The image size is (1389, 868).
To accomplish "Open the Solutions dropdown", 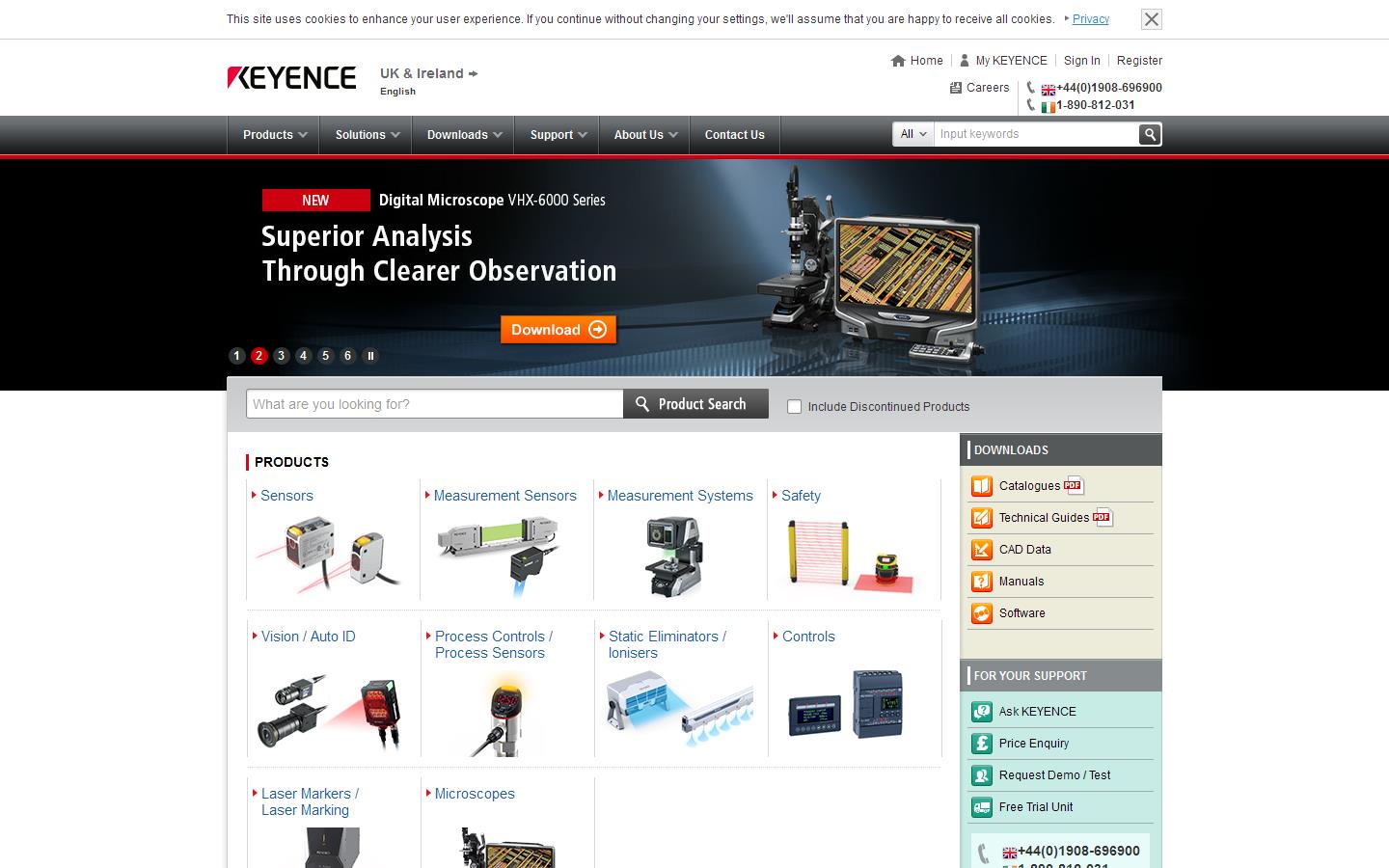I will [365, 135].
